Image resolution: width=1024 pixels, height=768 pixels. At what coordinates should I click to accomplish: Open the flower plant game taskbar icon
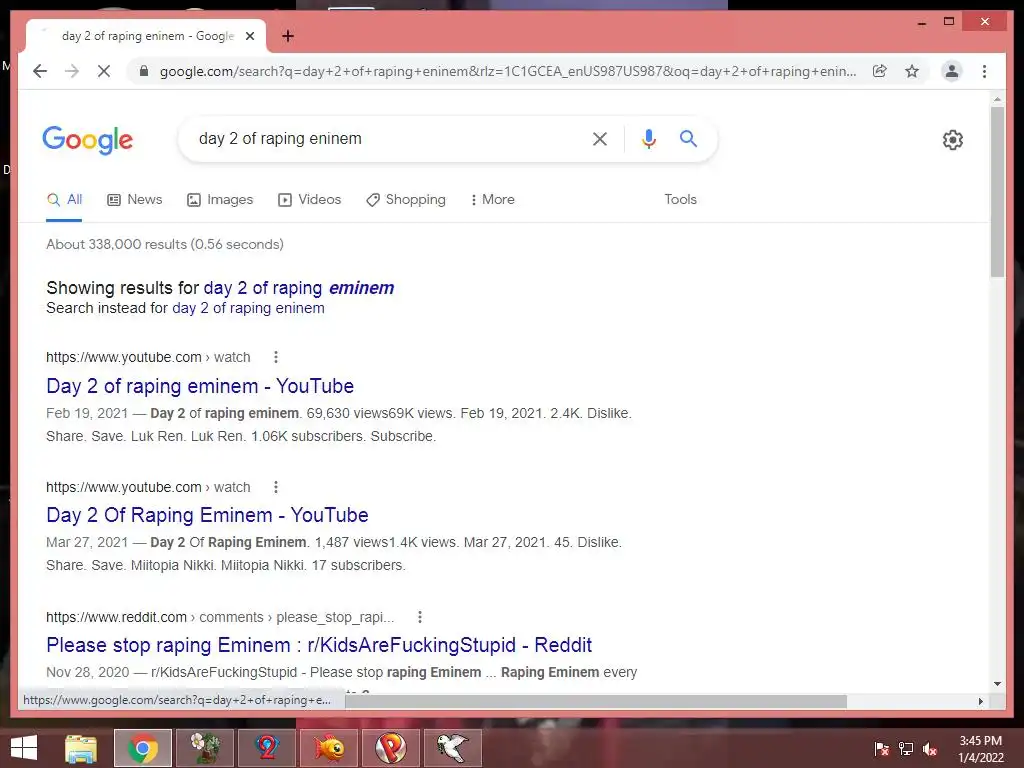point(205,748)
